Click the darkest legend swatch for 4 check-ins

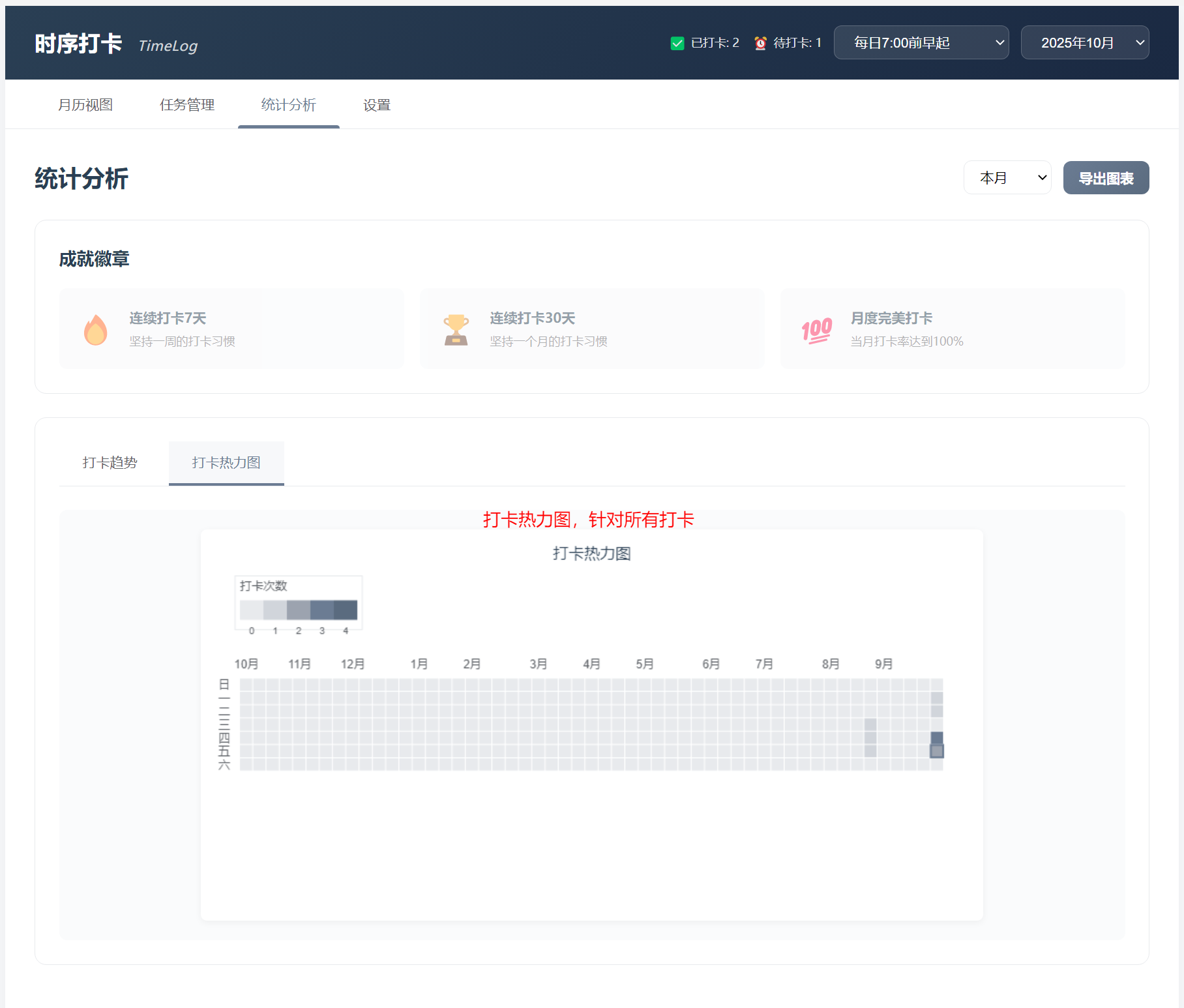pyautogui.click(x=346, y=610)
